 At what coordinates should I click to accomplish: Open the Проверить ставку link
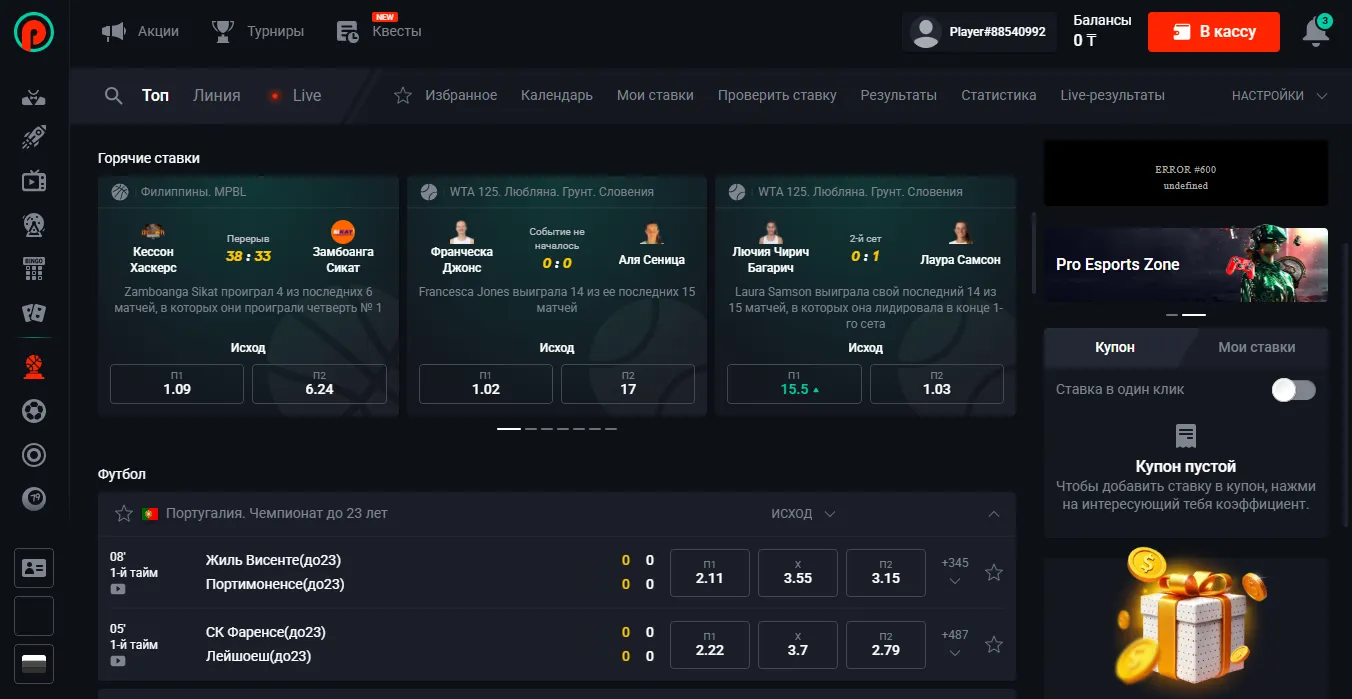(777, 96)
